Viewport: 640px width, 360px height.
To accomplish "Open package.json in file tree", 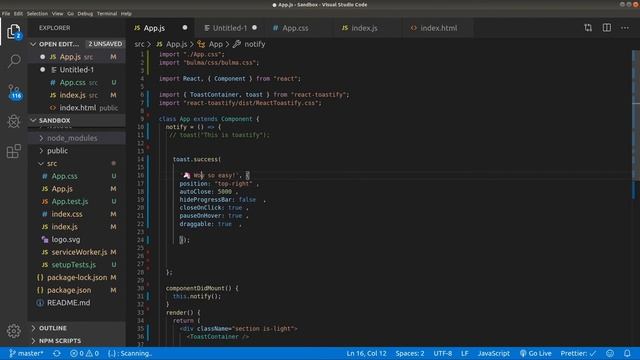I will pos(77,290).
